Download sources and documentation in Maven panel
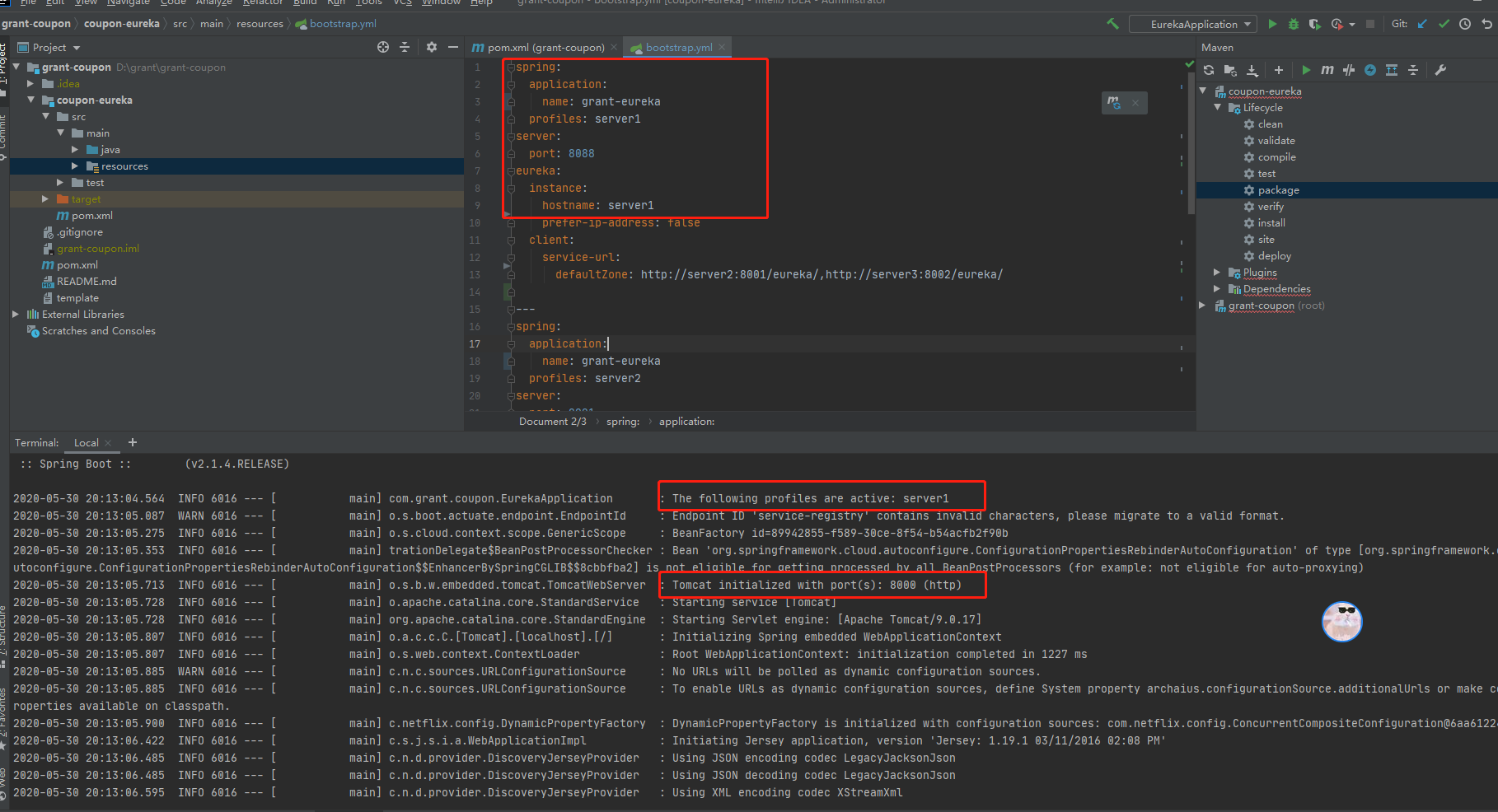 pyautogui.click(x=1252, y=70)
